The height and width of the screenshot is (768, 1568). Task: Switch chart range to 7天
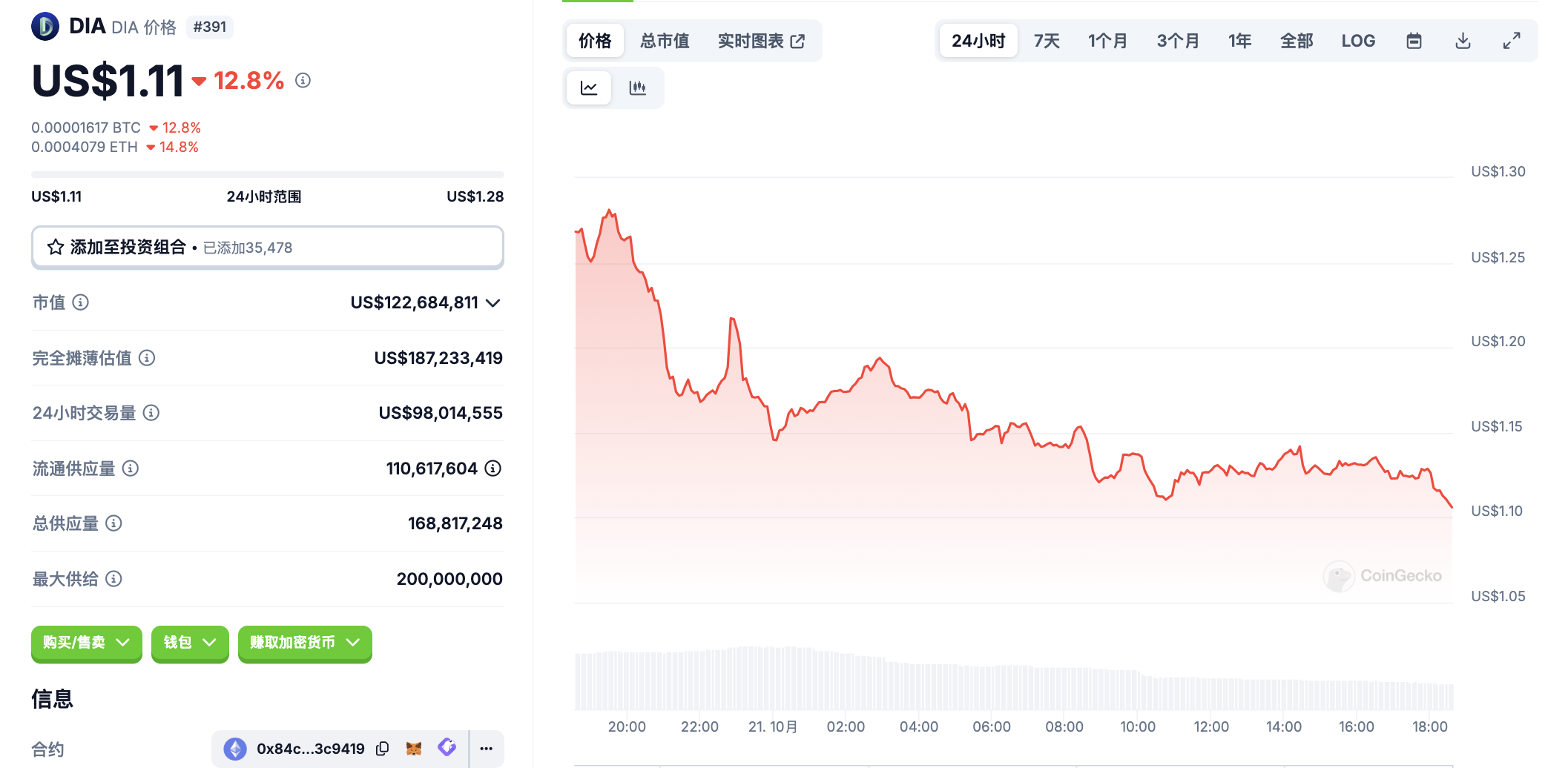point(1047,41)
